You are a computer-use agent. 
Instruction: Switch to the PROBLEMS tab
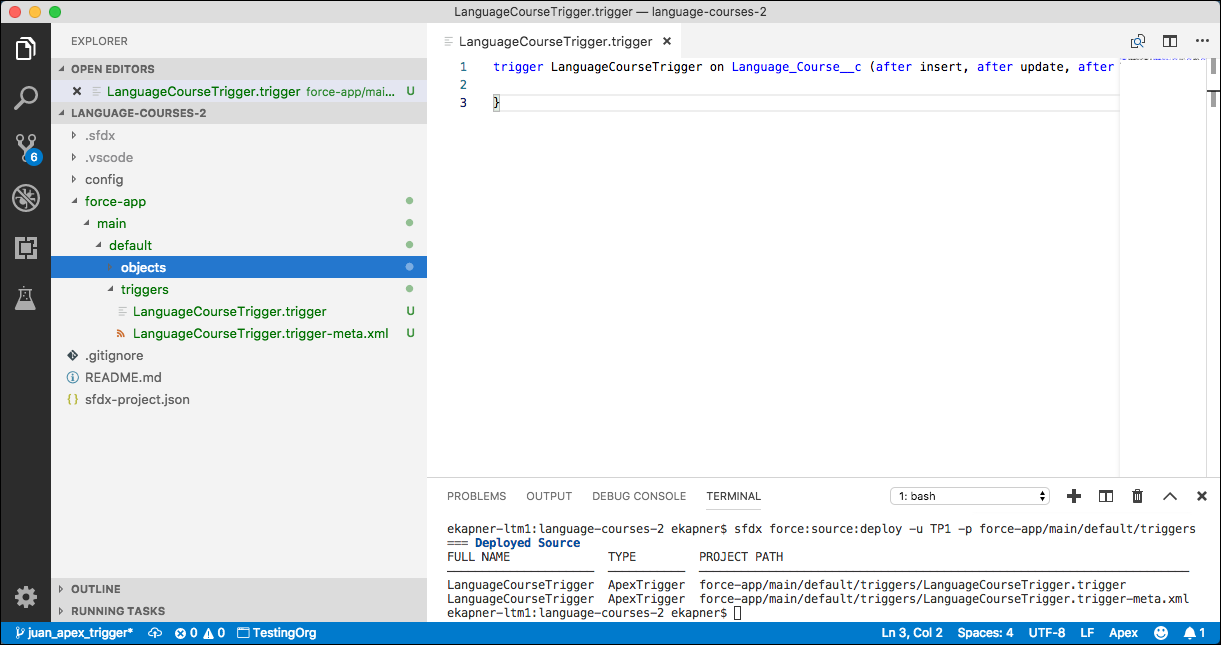coord(477,496)
